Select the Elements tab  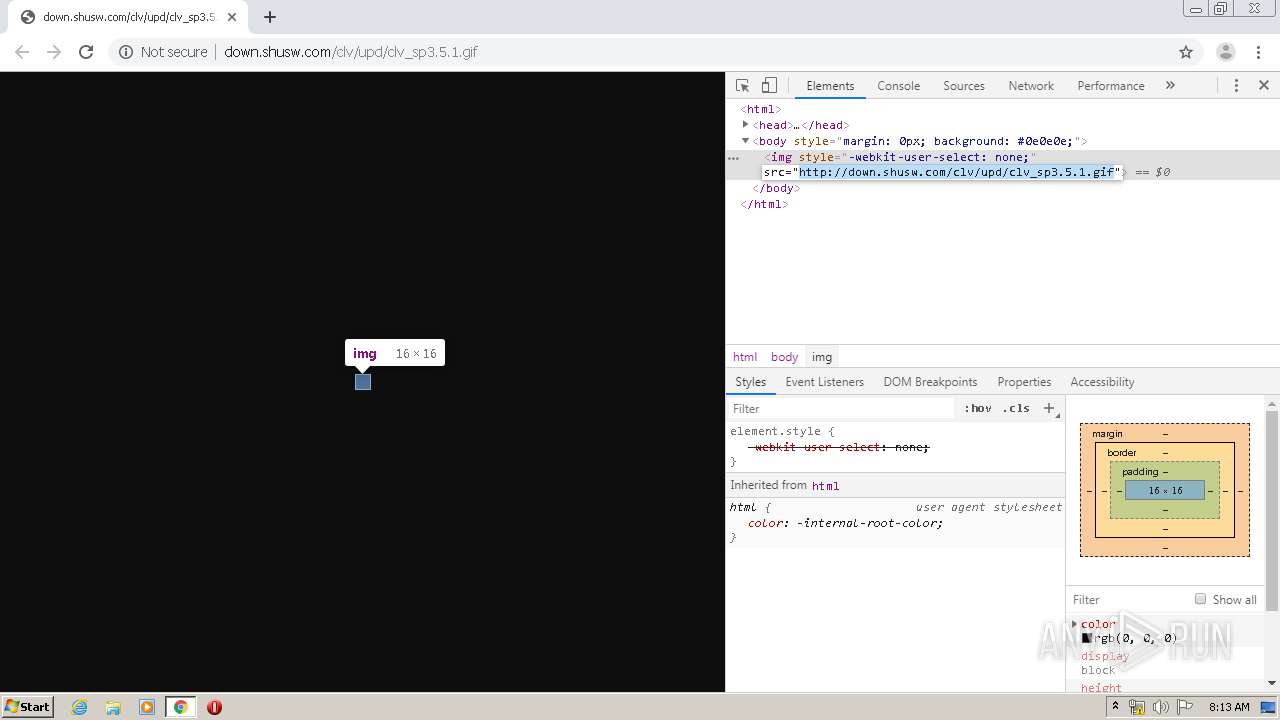[830, 86]
